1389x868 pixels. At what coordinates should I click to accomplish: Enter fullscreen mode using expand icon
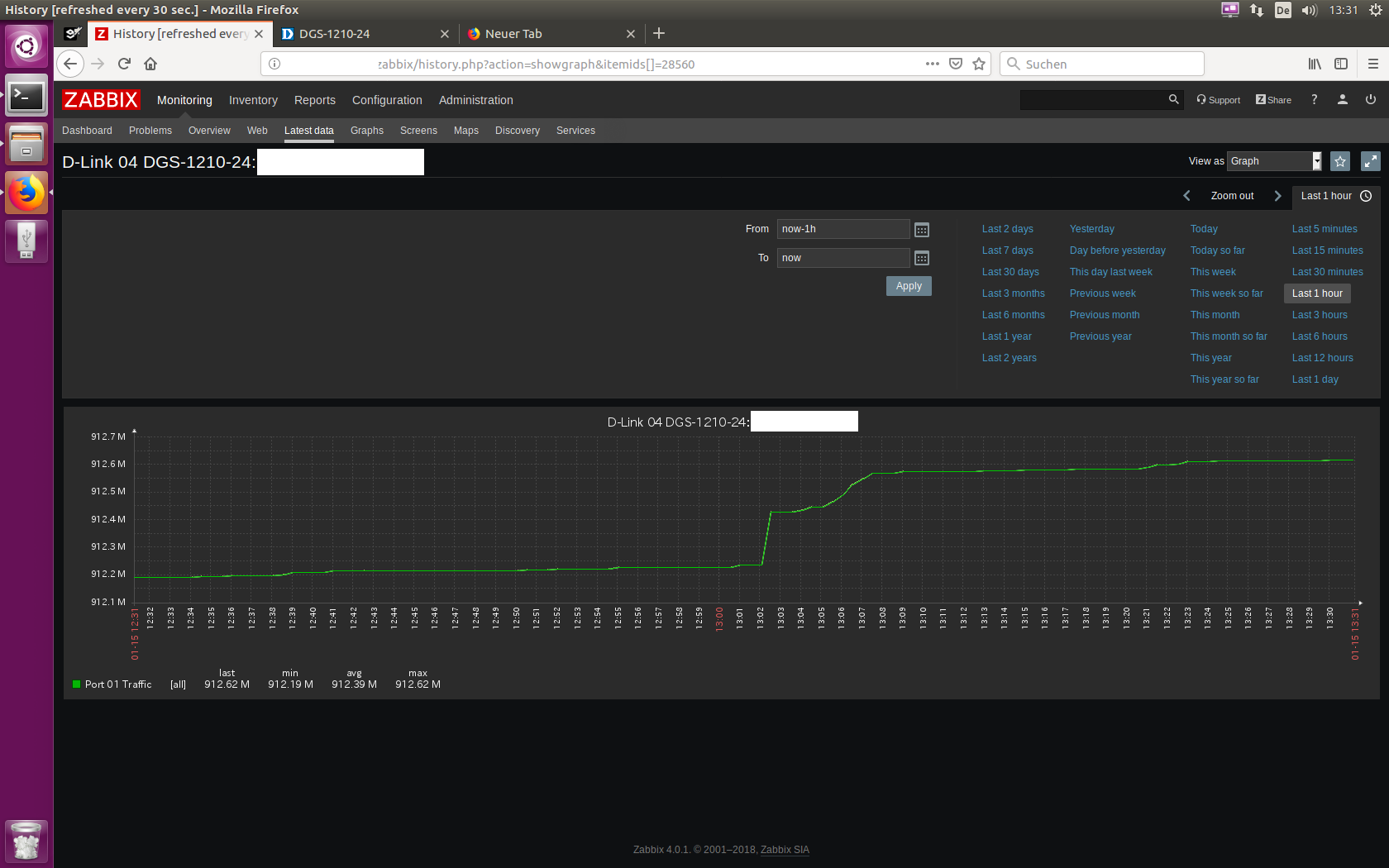(1370, 161)
